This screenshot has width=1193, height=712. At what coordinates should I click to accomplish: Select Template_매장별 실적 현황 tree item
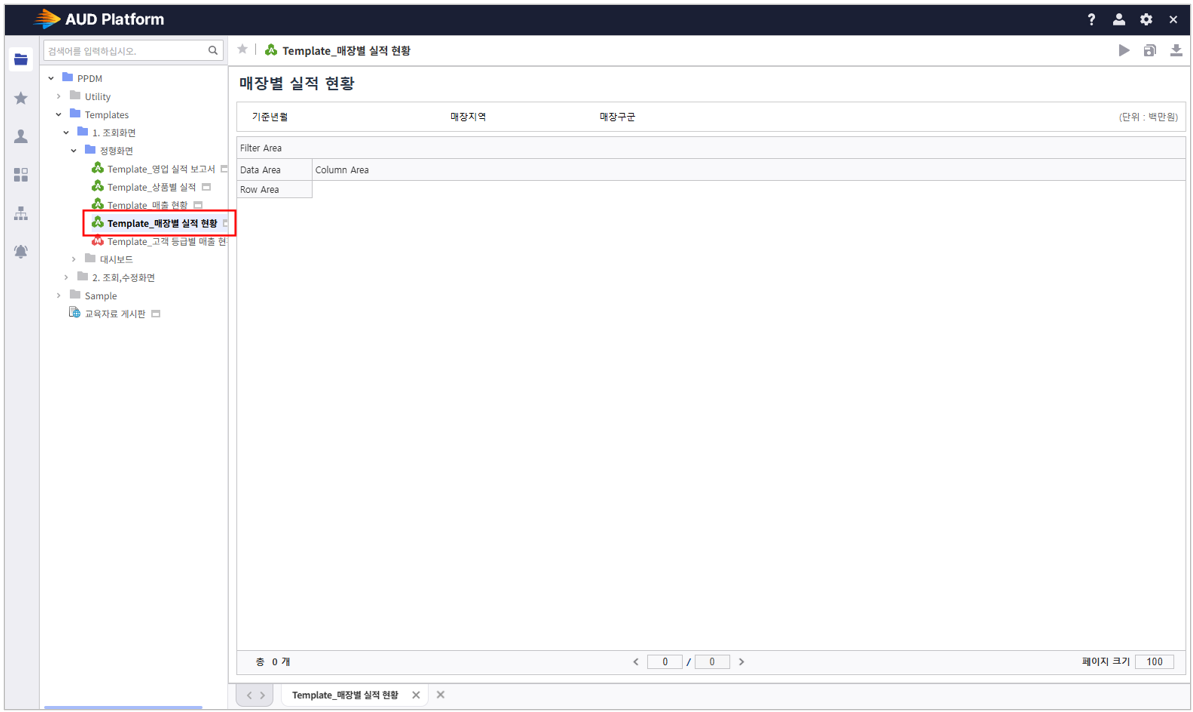[162, 224]
